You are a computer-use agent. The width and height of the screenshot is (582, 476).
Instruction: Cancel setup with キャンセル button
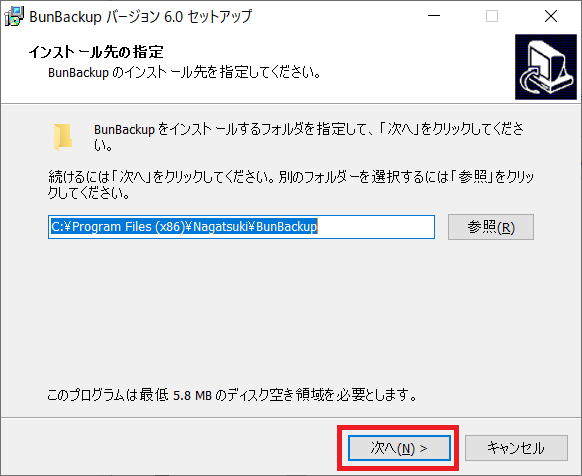(x=516, y=448)
